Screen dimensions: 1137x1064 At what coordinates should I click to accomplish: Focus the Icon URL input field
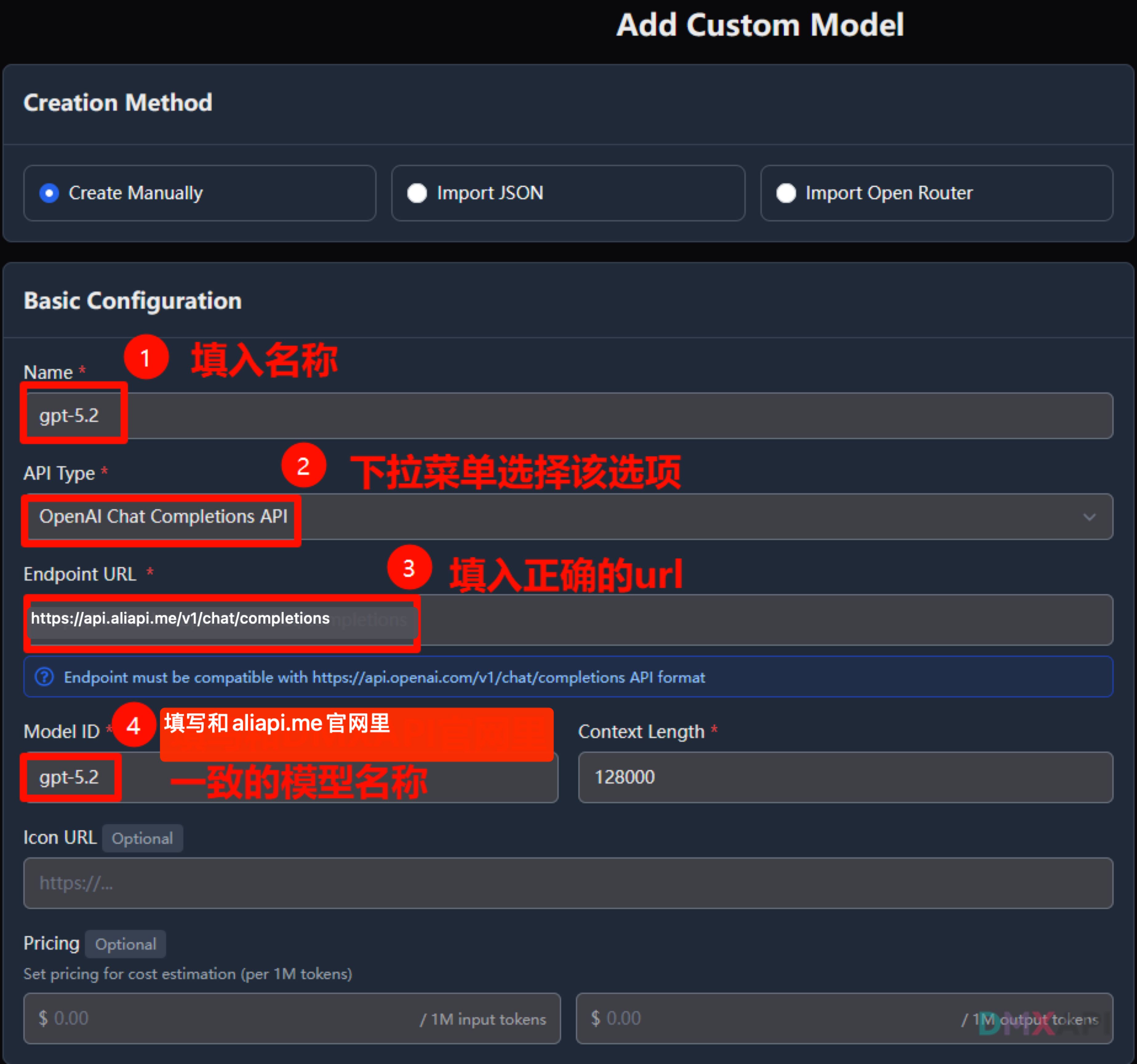pos(568,883)
